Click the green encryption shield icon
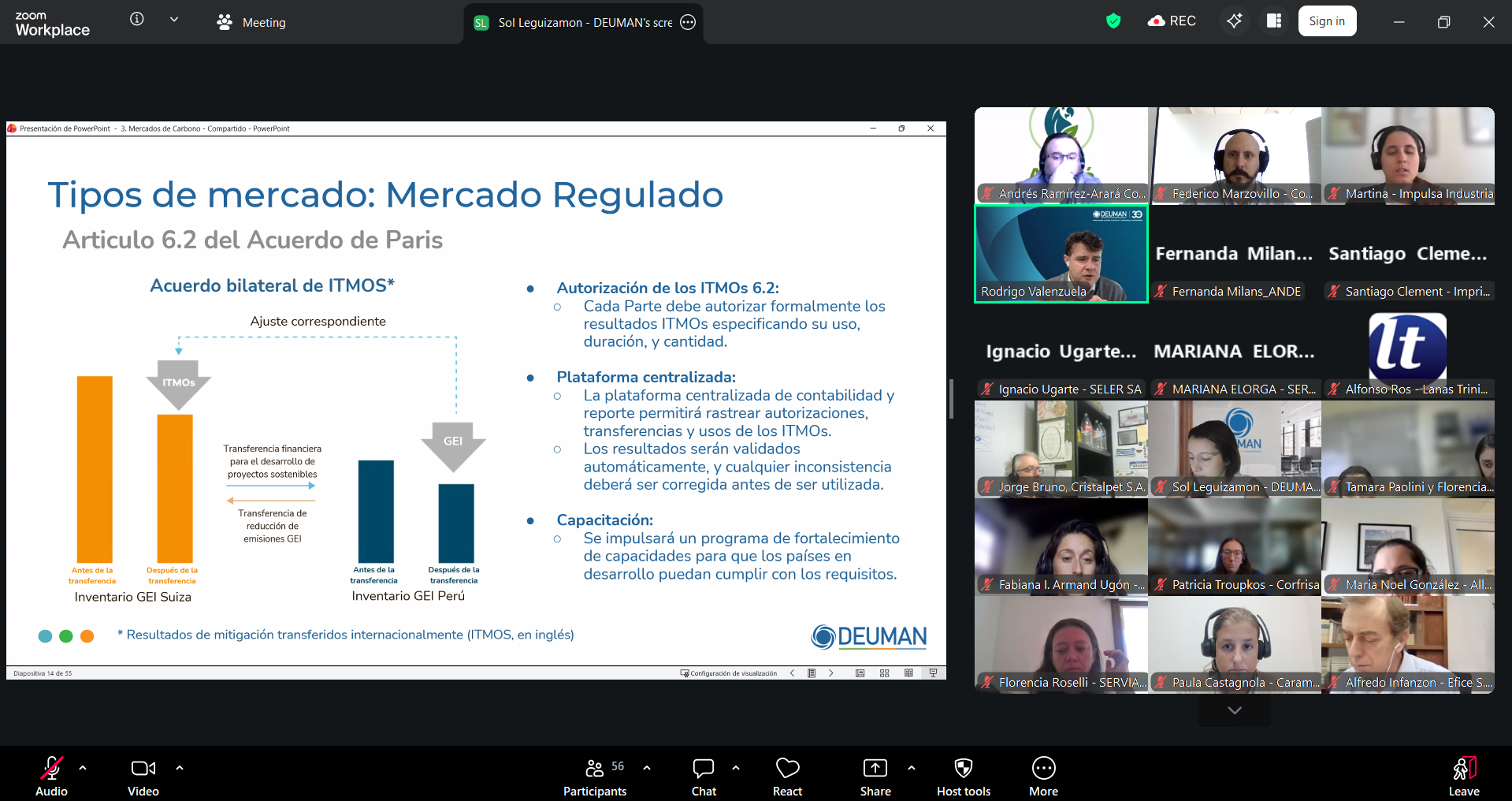Viewport: 1512px width, 801px height. pos(1113,21)
